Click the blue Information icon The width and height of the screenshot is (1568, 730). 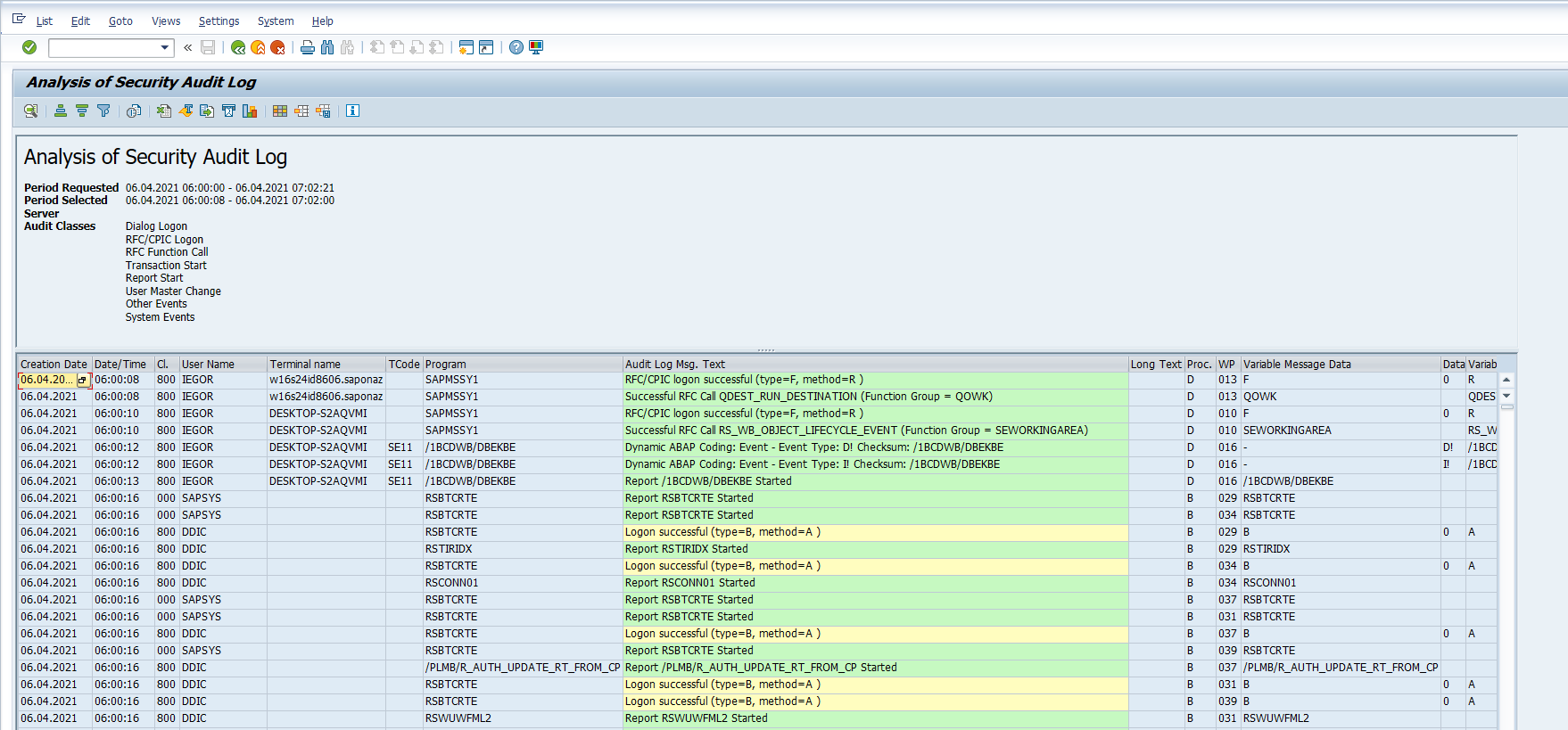[x=352, y=111]
